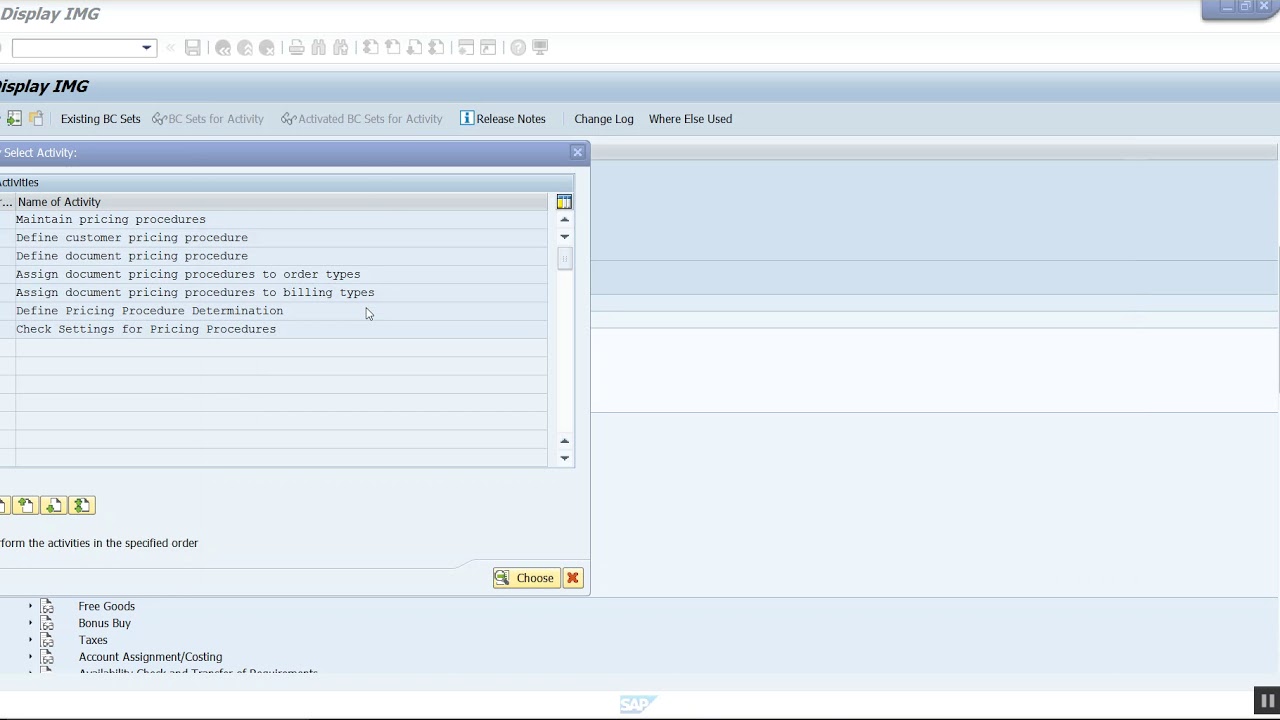Close Select Activity dialog via title X
Image resolution: width=1280 pixels, height=720 pixels.
click(577, 152)
